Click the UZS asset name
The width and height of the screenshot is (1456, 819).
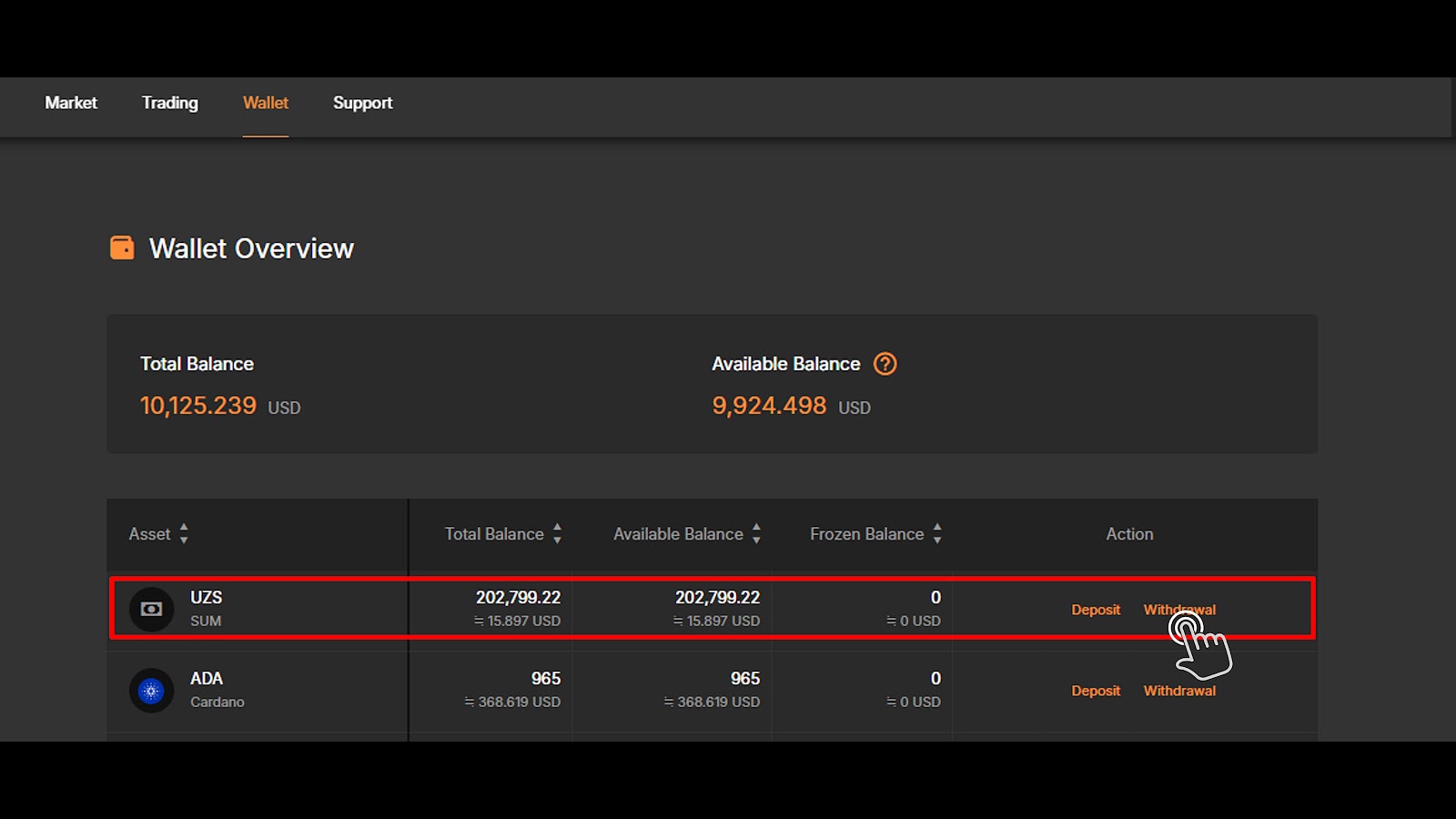[207, 597]
